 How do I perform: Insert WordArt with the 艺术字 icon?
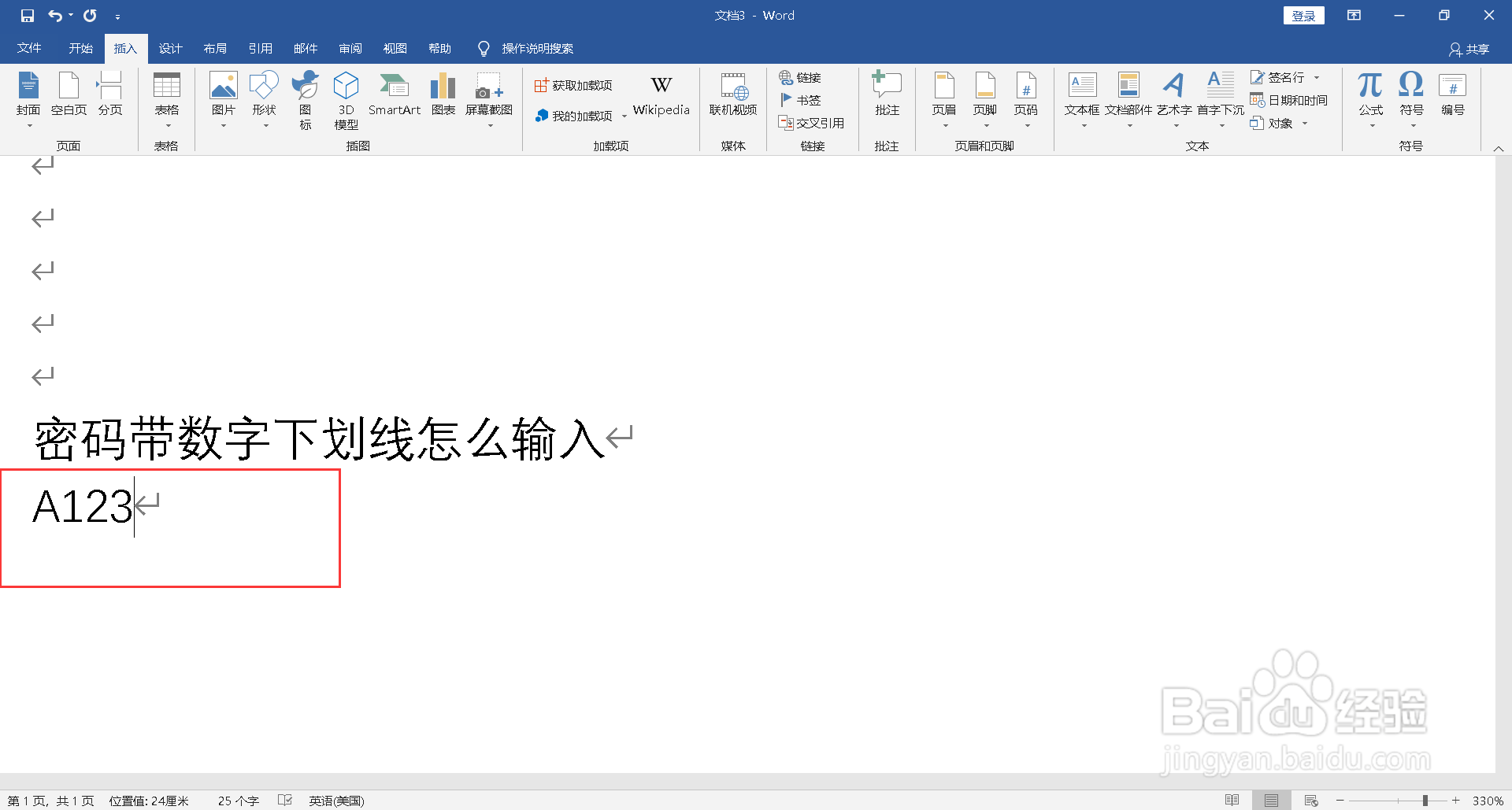click(x=1174, y=94)
